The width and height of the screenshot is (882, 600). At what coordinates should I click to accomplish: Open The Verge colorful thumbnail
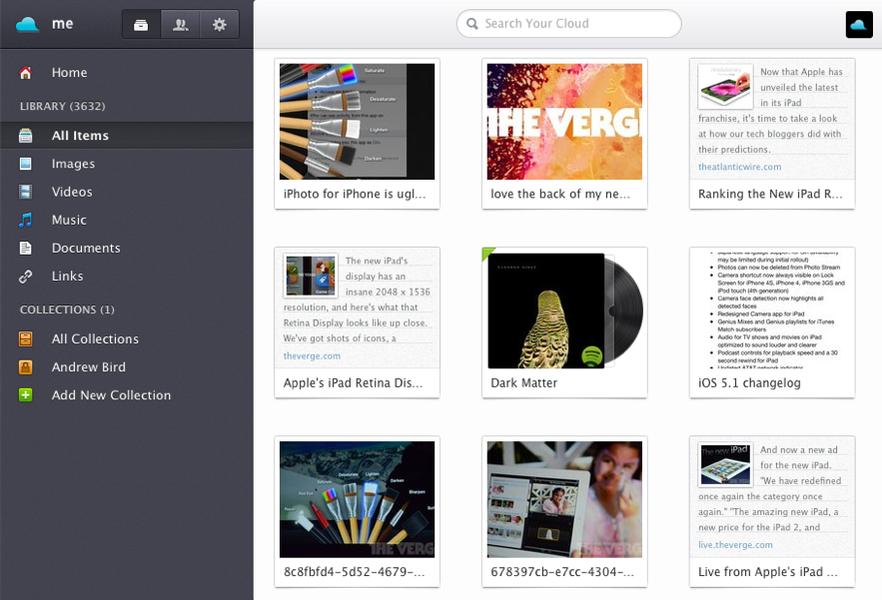564,121
